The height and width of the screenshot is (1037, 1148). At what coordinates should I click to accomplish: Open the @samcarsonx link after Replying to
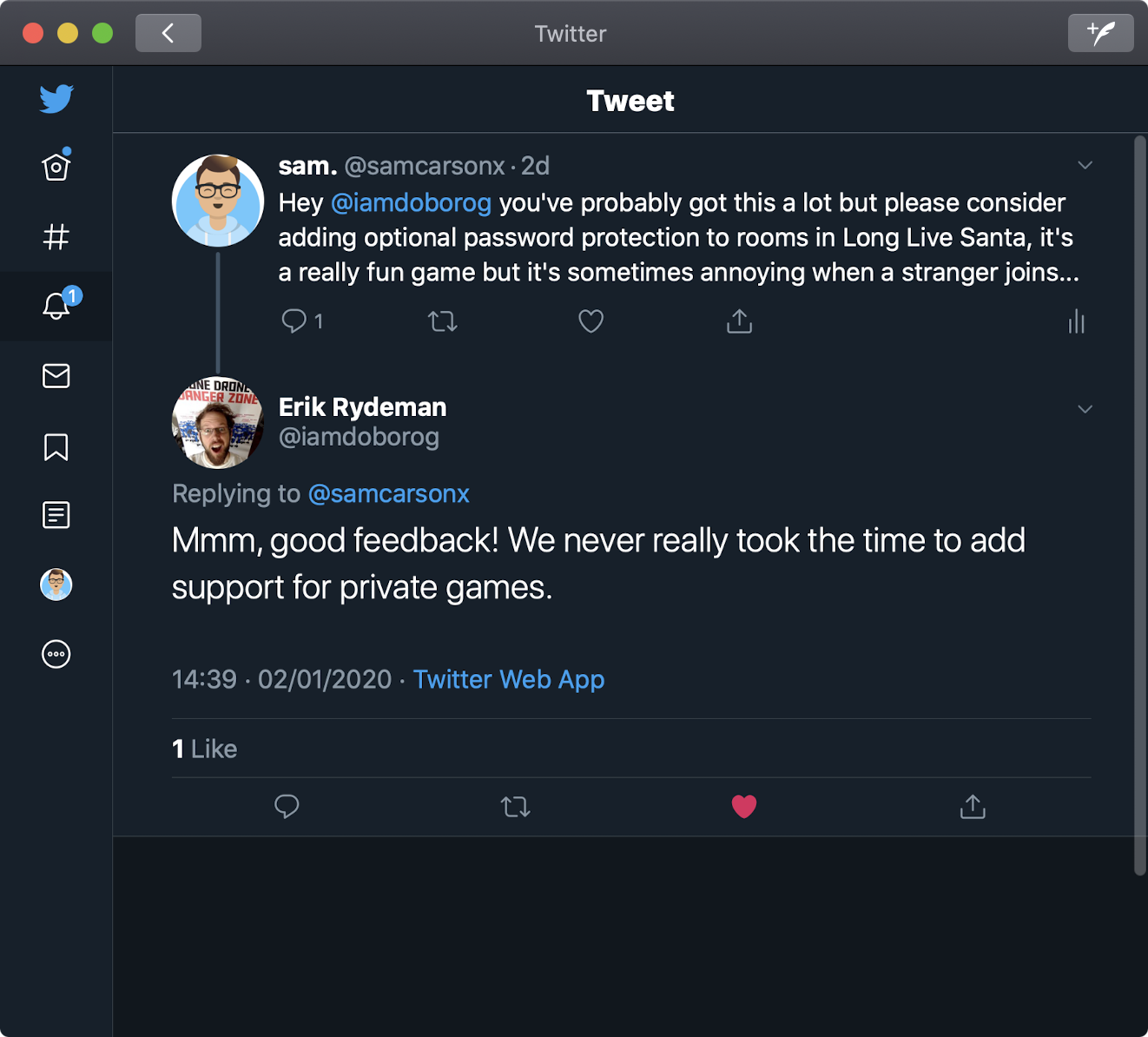click(x=388, y=493)
